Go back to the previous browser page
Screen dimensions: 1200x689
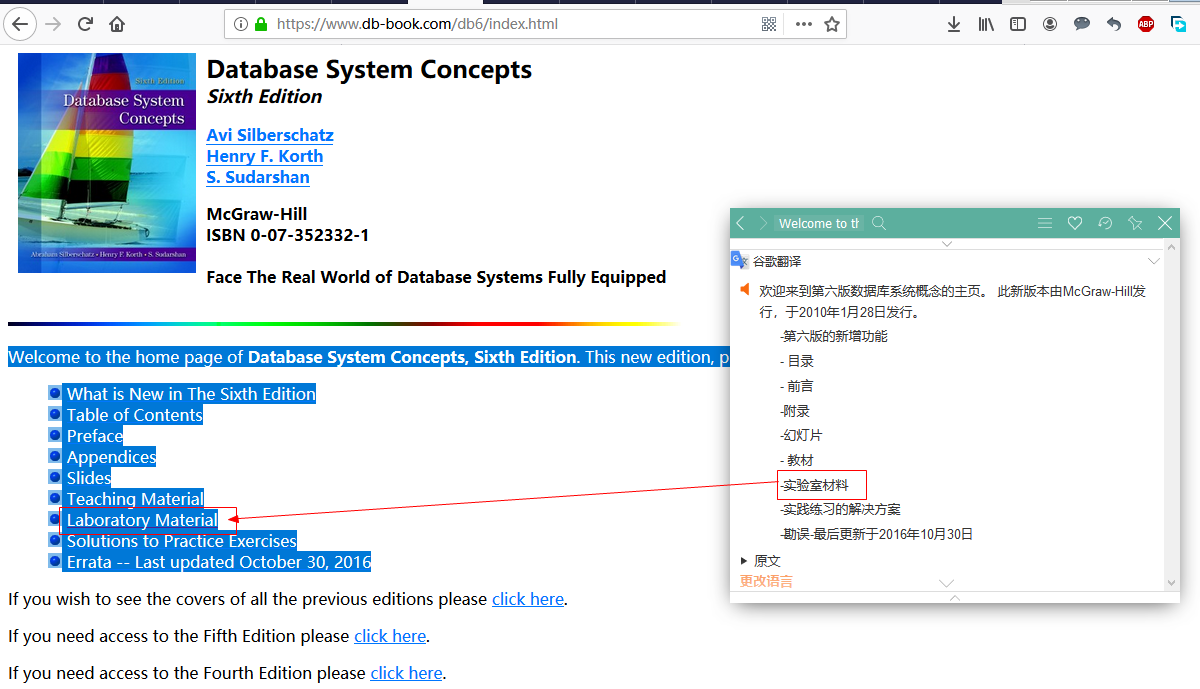[x=20, y=24]
